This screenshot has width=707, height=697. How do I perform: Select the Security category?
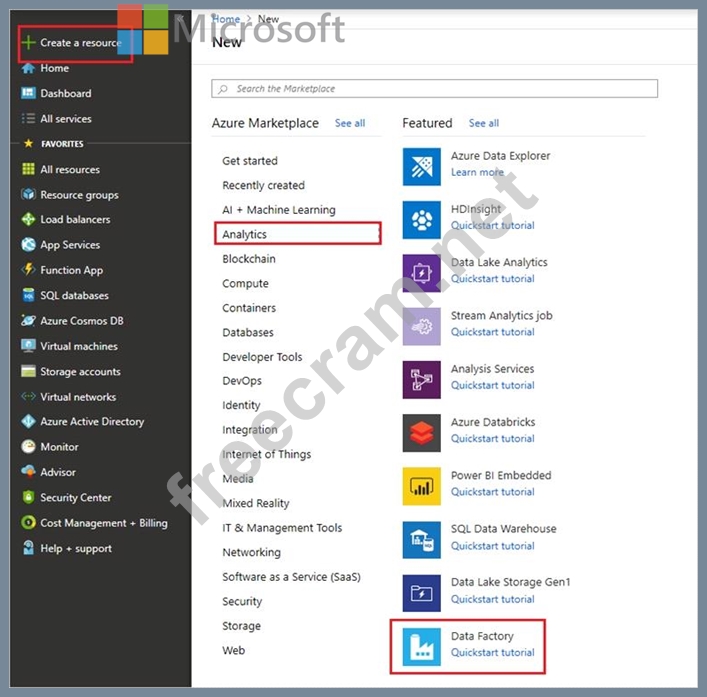point(242,601)
